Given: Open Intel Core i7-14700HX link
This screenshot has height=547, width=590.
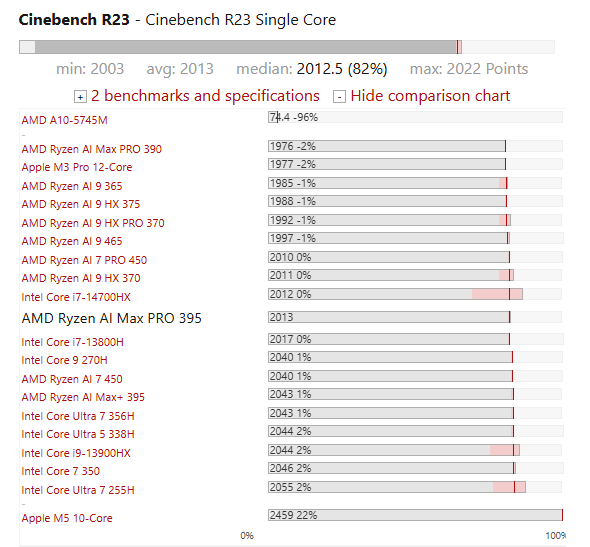Looking at the screenshot, I should coord(76,297).
